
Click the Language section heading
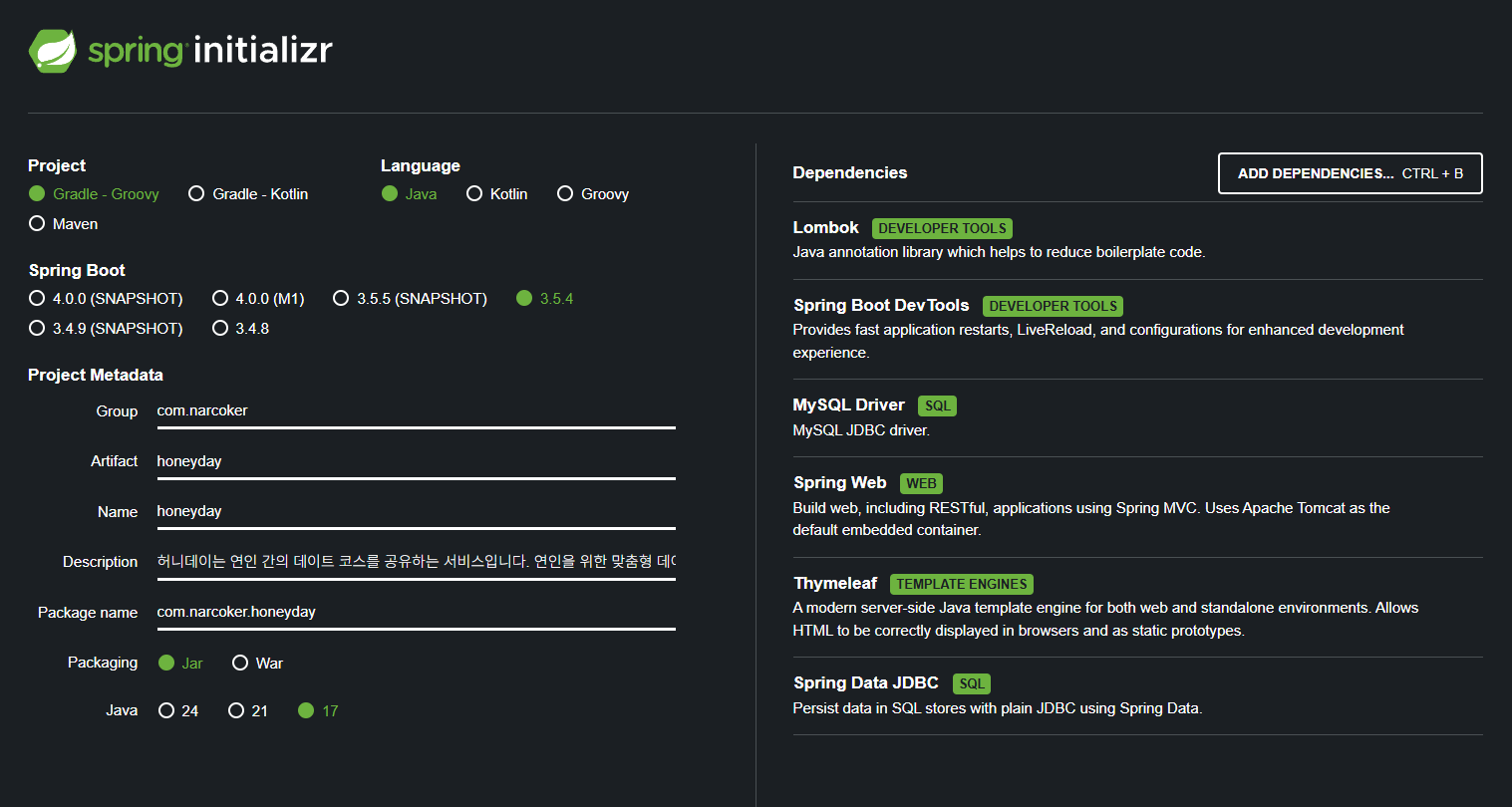[421, 166]
